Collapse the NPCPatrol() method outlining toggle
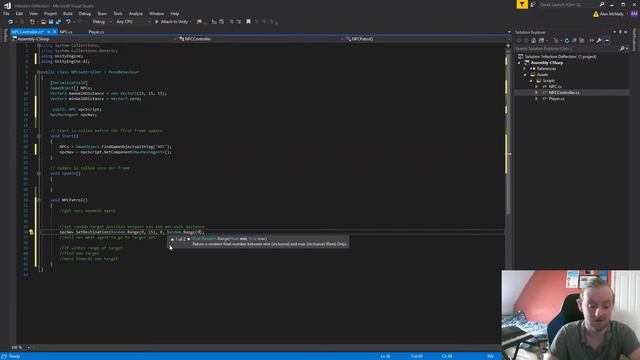 click(39, 200)
